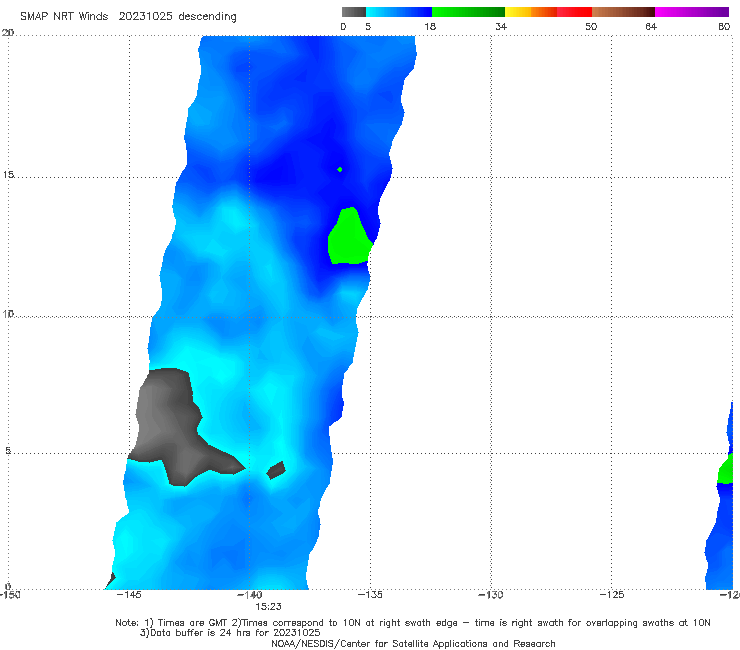The image size is (740, 650).
Task: Click the large green wind patch near 13N
Action: [x=350, y=237]
